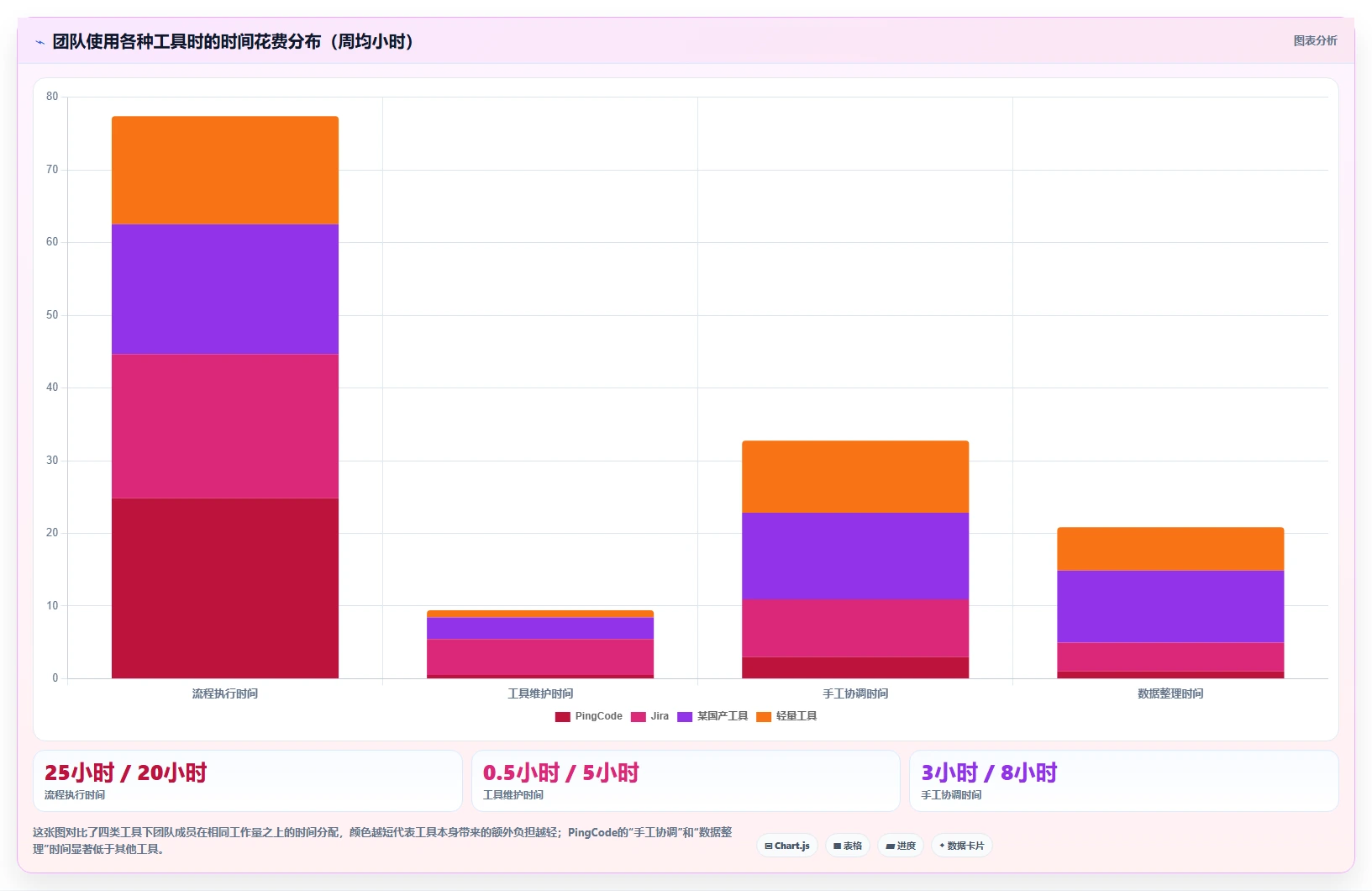Click PingCode segment of 手工协调时间 bar
1372x891 pixels.
click(x=855, y=667)
